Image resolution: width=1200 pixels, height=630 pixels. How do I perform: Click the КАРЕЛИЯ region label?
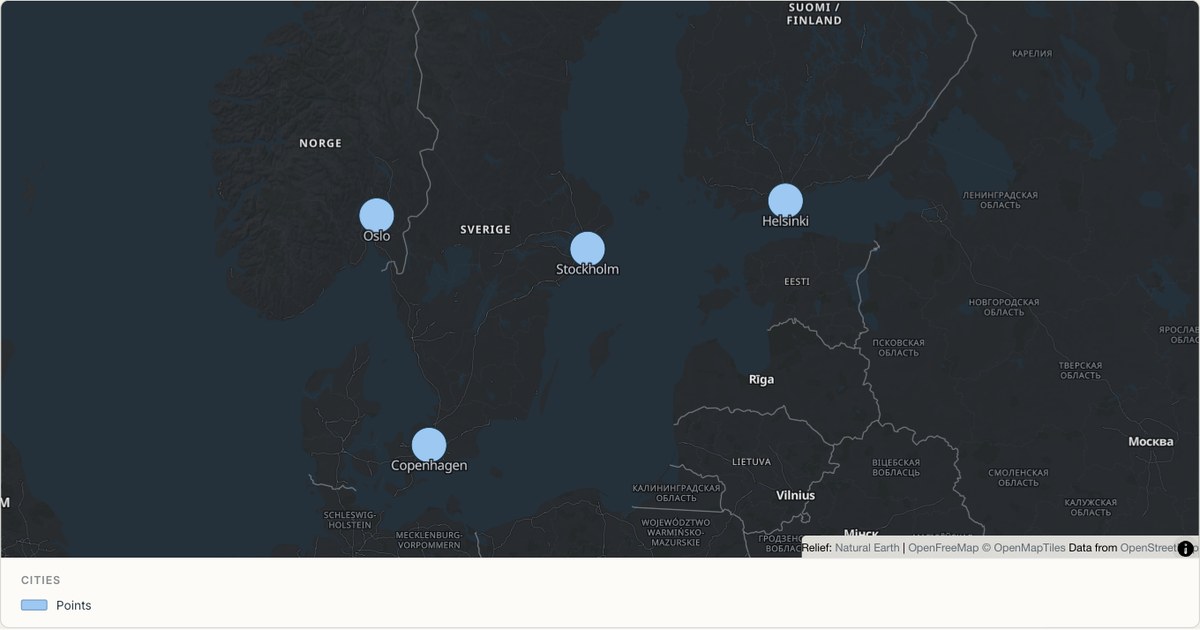(1032, 54)
